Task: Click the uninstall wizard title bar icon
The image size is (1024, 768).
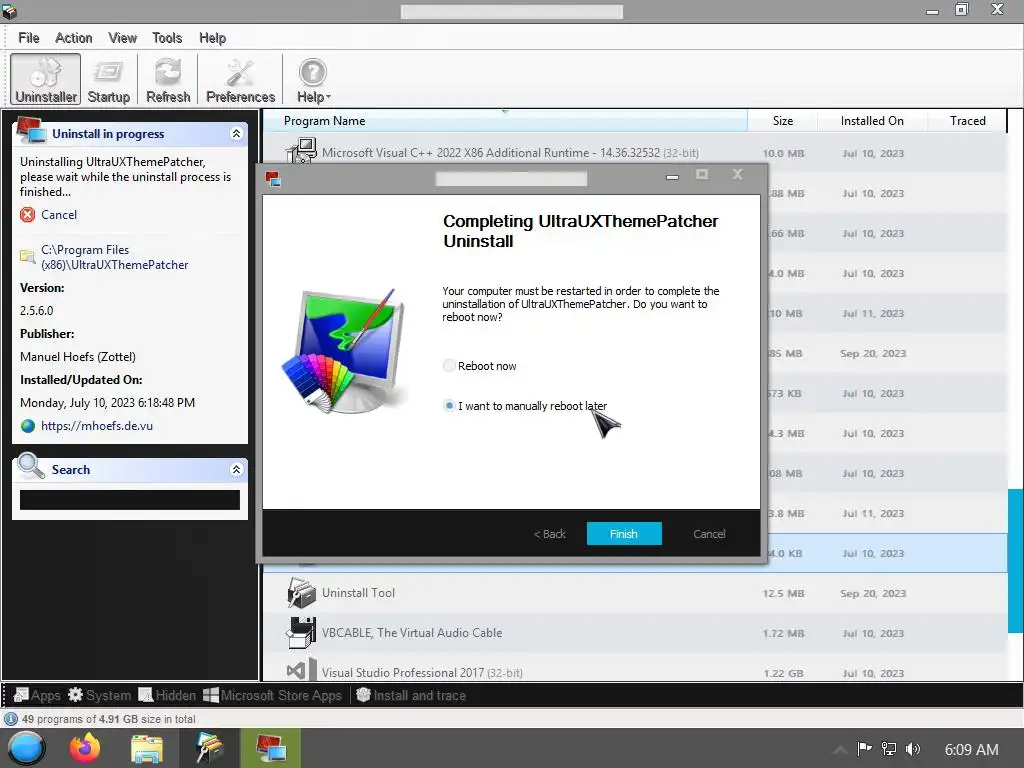Action: (273, 178)
